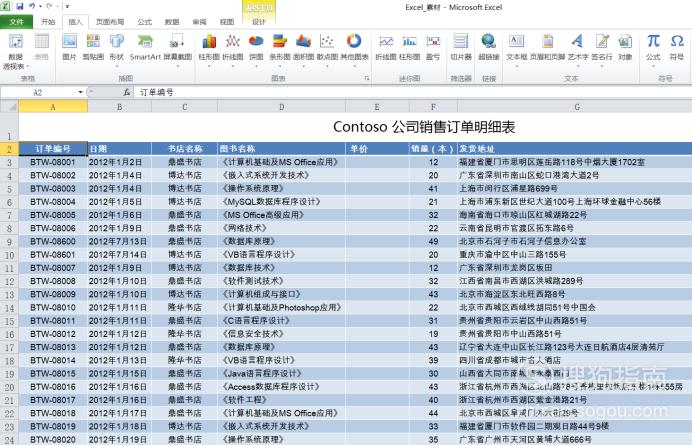This screenshot has width=692, height=445.
Task: Click the fx insert function button
Action: pos(127,92)
